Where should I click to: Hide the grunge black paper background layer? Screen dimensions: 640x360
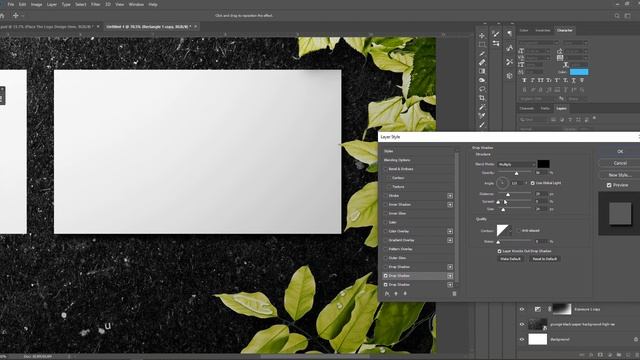pos(522,324)
